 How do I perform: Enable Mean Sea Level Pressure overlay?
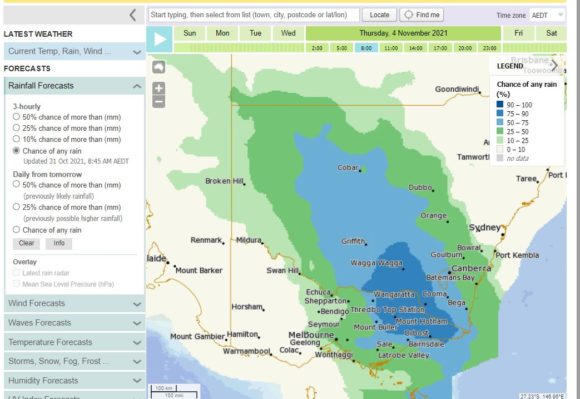point(16,284)
